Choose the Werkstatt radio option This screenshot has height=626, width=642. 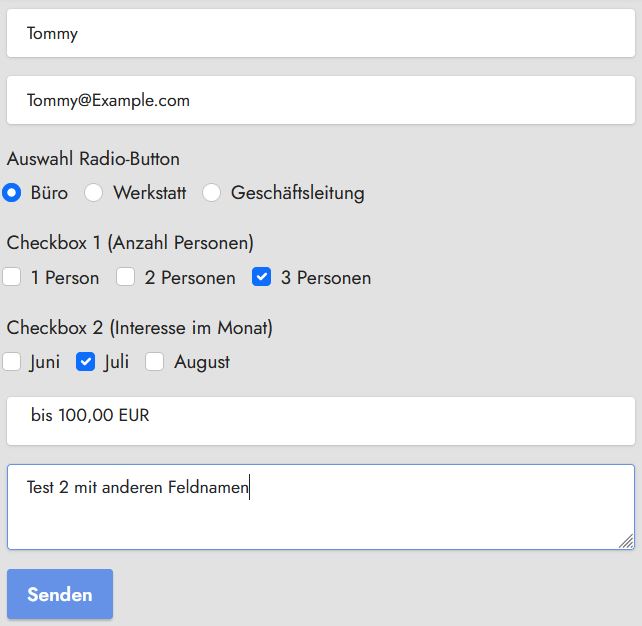click(94, 193)
